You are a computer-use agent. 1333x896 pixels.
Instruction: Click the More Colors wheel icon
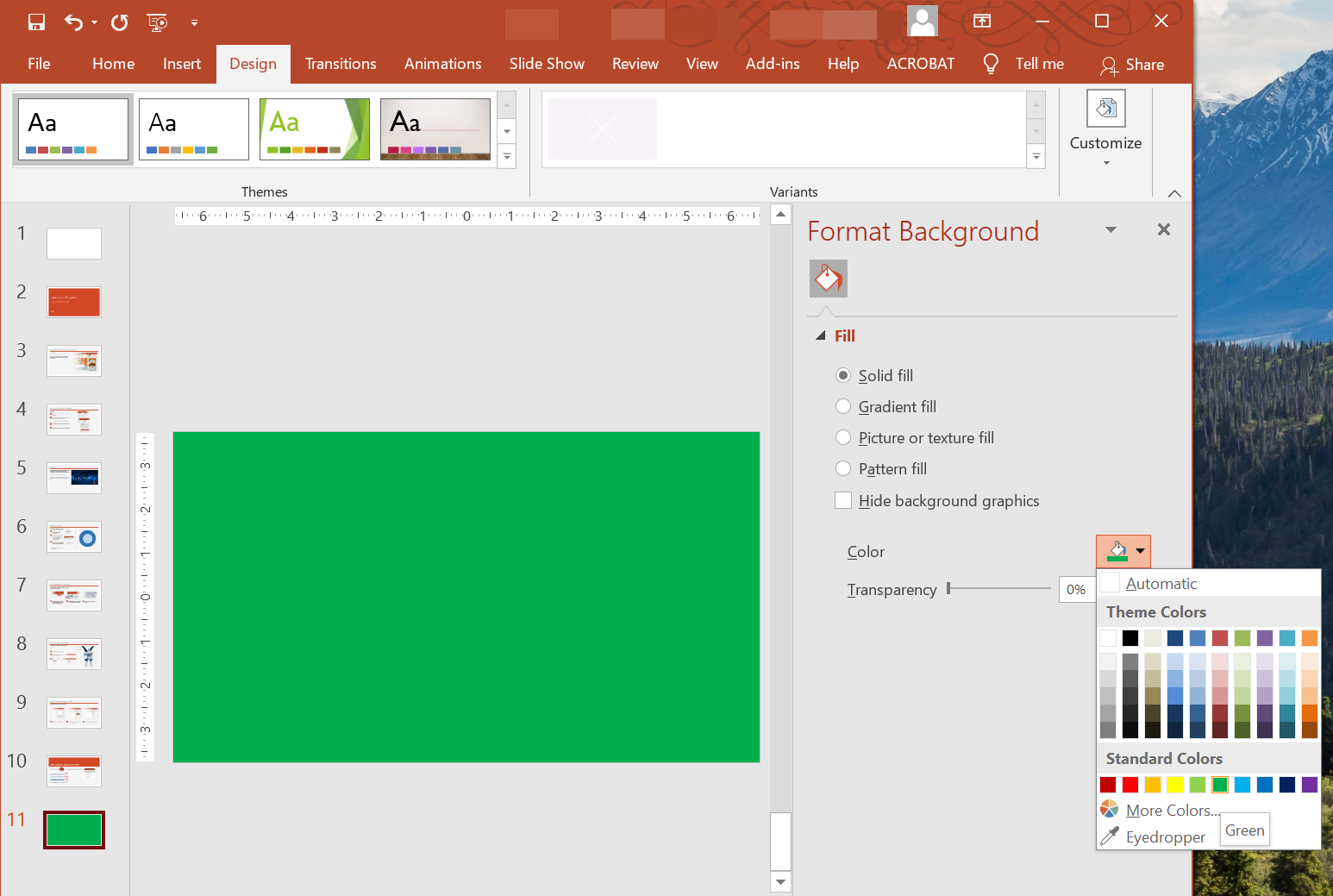(1109, 809)
